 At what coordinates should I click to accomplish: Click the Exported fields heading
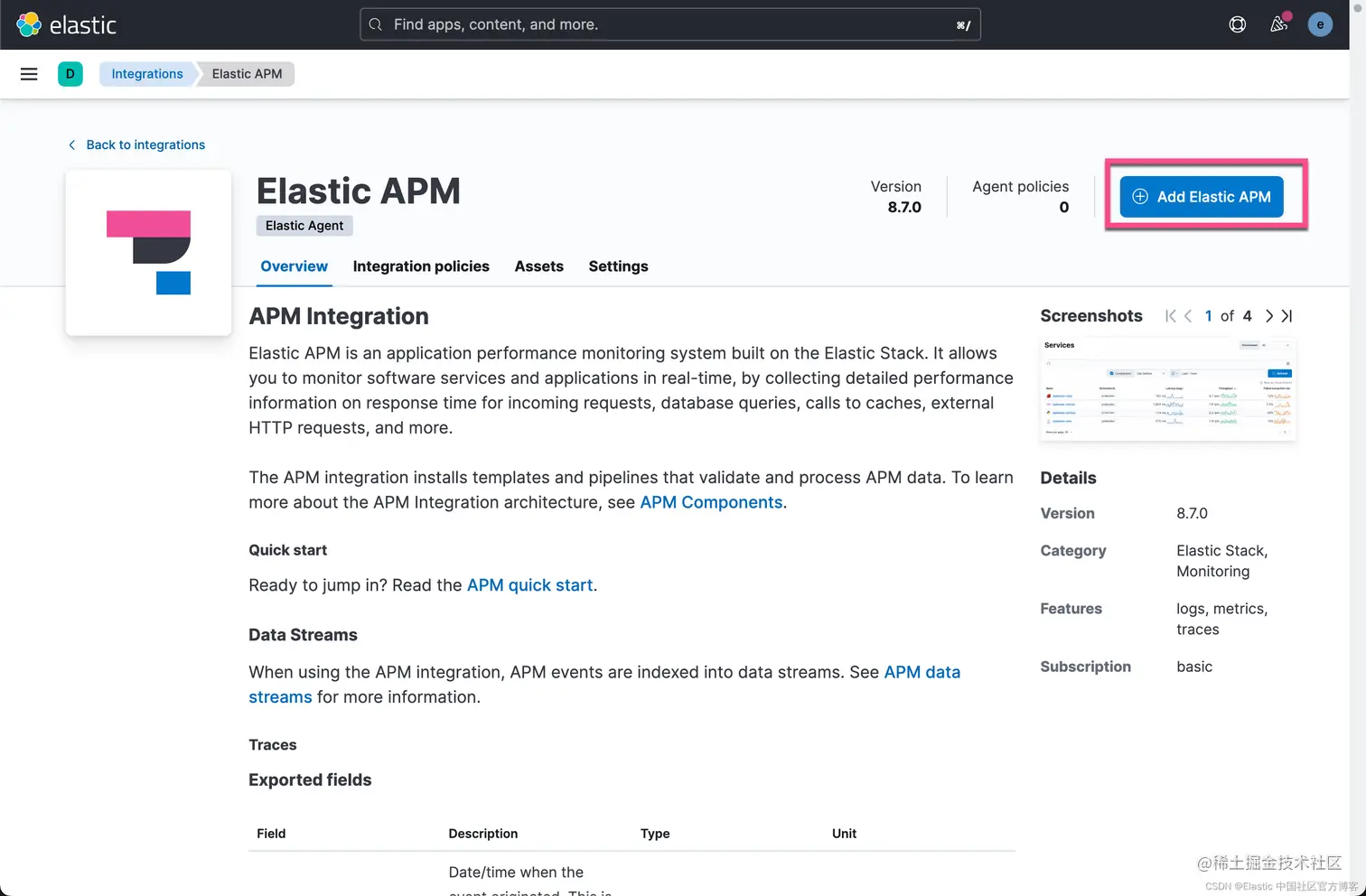click(310, 779)
